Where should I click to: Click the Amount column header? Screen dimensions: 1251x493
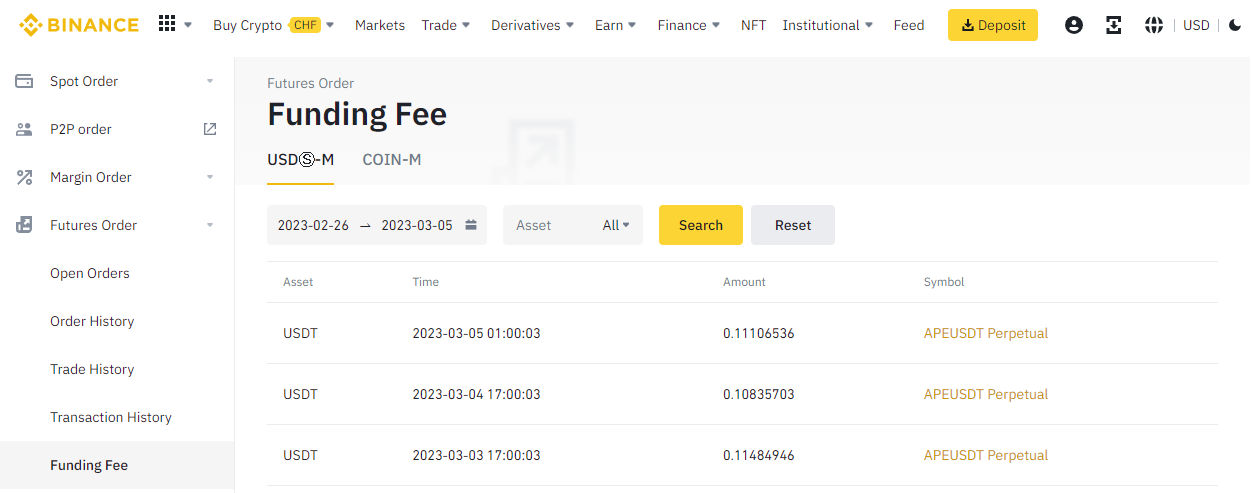click(x=744, y=282)
